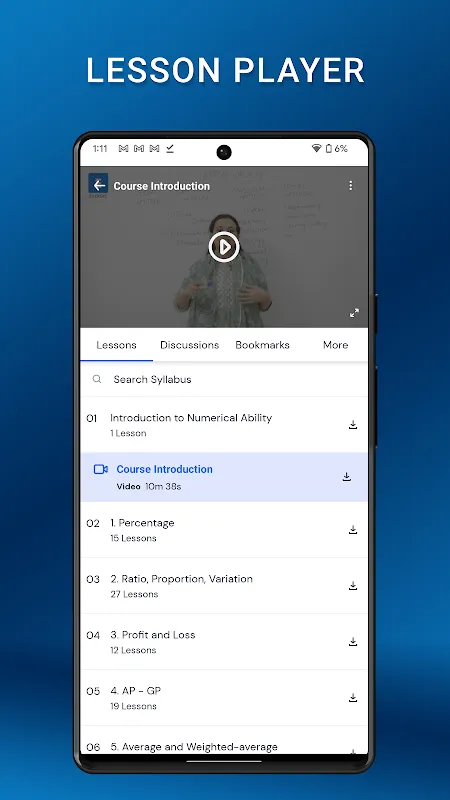This screenshot has height=800, width=450.
Task: Download the AP - GP section
Action: click(353, 698)
